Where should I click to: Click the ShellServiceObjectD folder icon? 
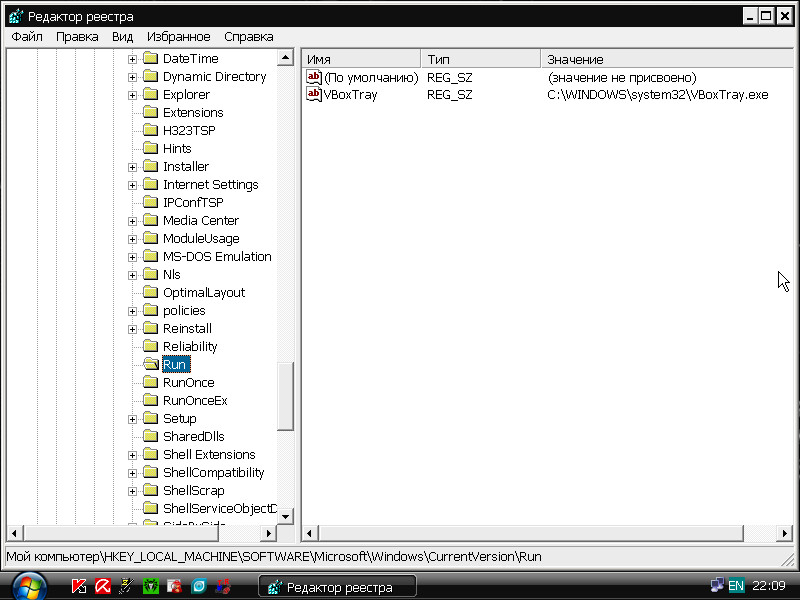pos(151,508)
